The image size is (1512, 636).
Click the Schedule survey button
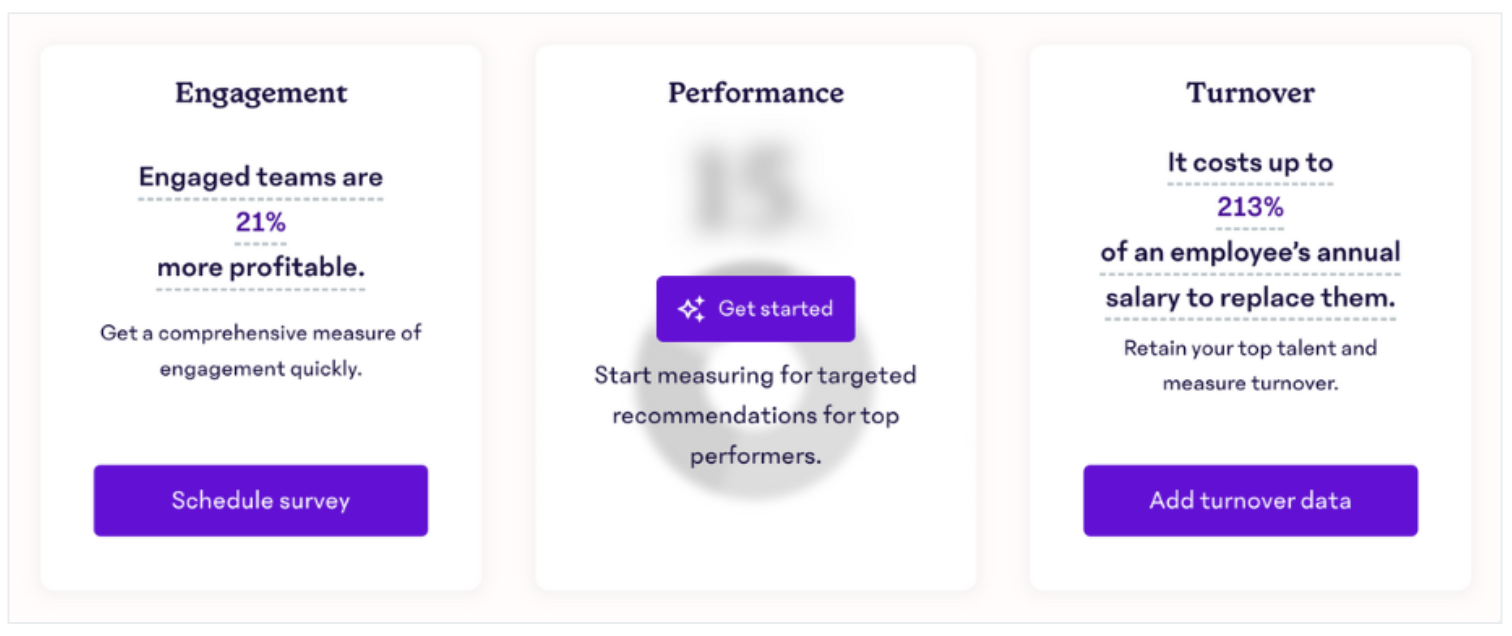coord(261,500)
